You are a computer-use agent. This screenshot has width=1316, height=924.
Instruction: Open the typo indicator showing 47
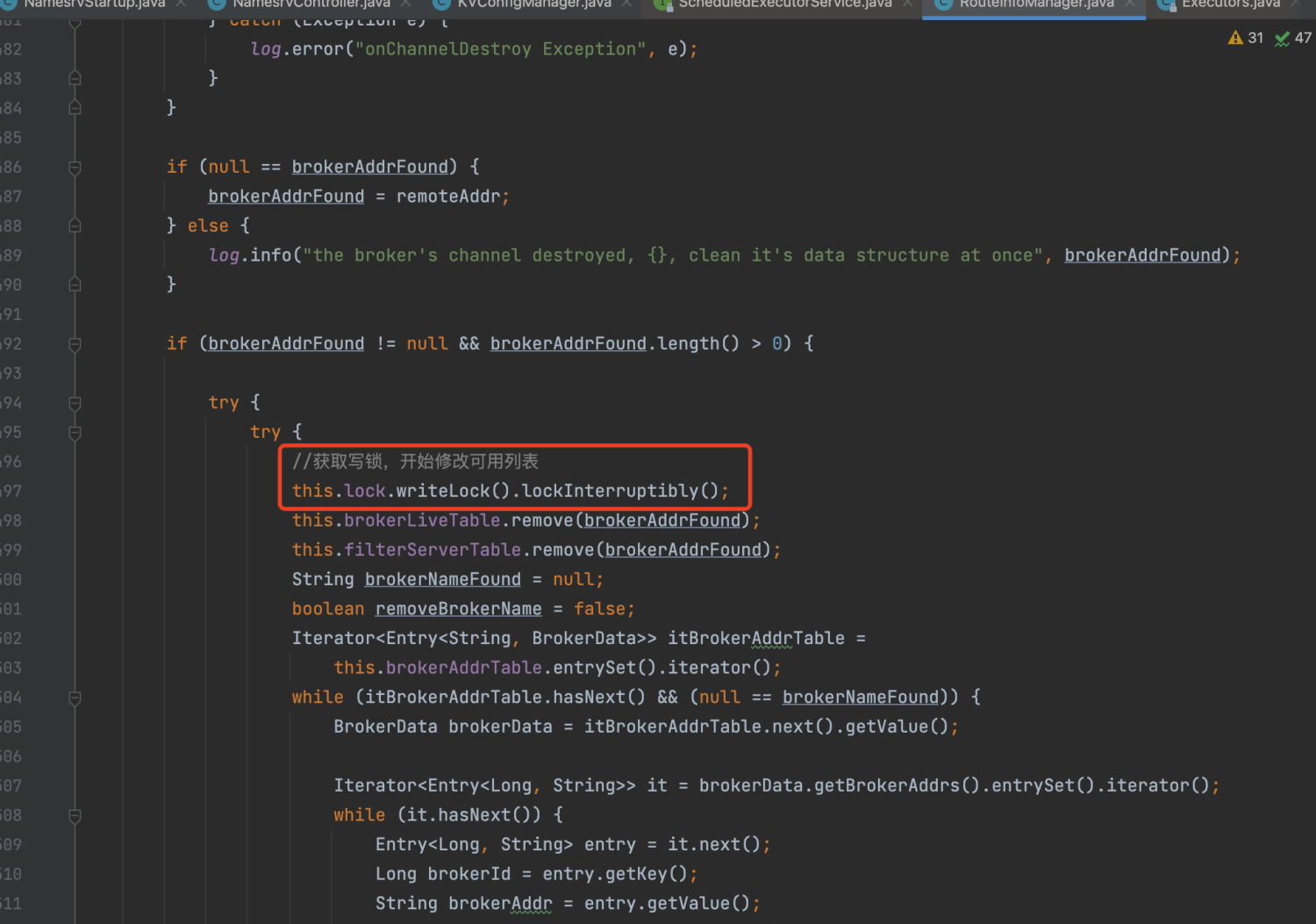click(x=1293, y=38)
